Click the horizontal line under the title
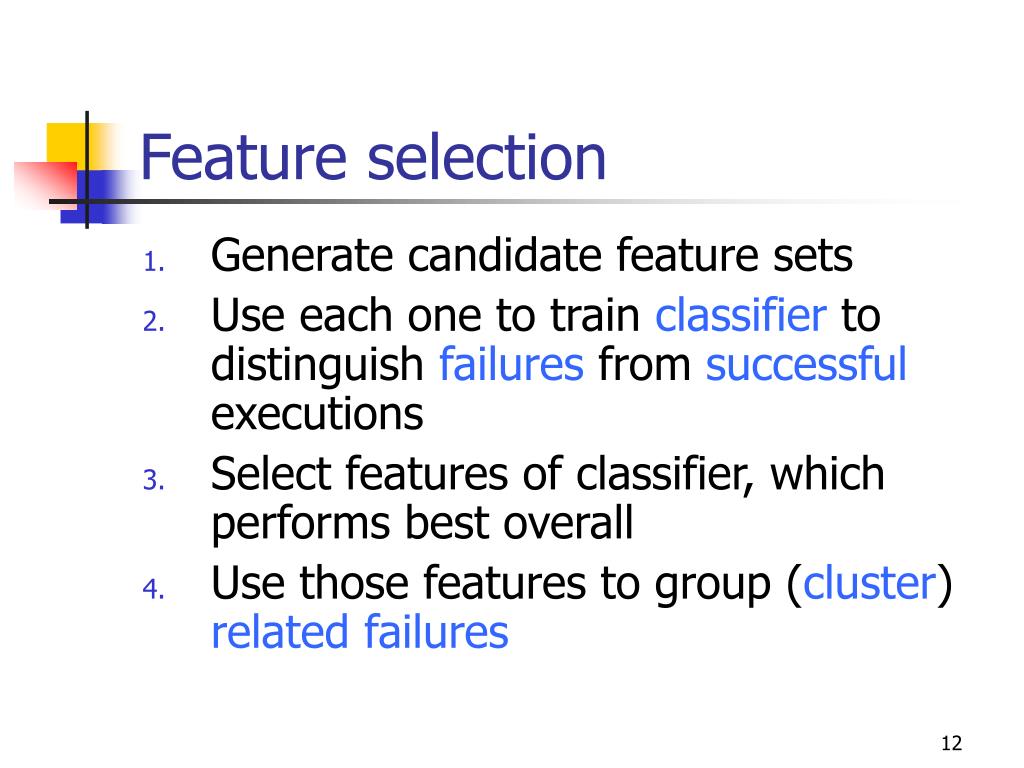This screenshot has width=1024, height=768. coord(506,201)
